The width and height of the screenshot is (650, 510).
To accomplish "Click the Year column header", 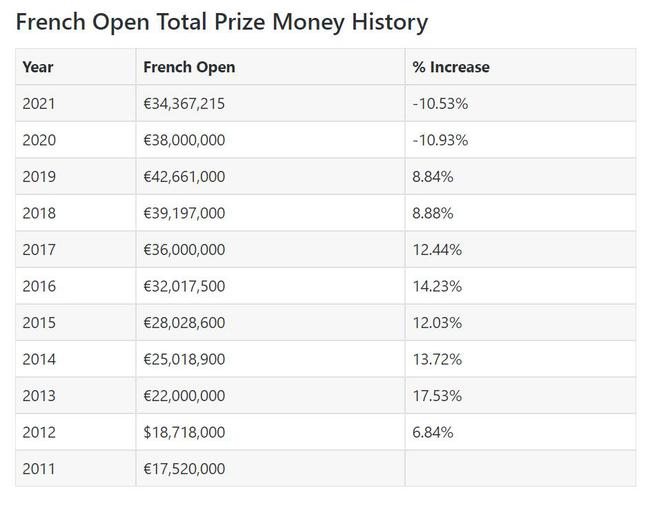I will (38, 67).
